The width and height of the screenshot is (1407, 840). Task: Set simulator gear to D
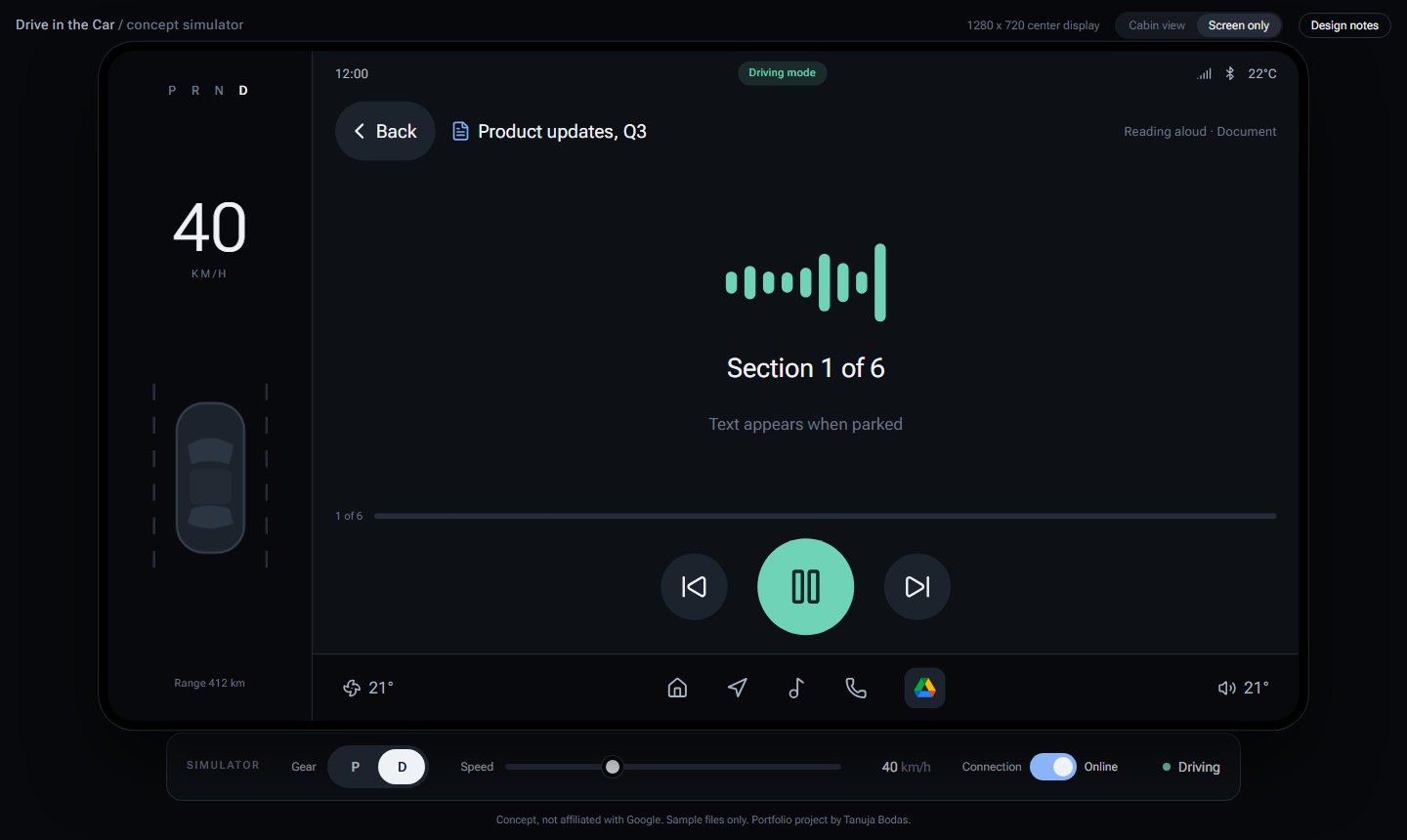pos(402,767)
